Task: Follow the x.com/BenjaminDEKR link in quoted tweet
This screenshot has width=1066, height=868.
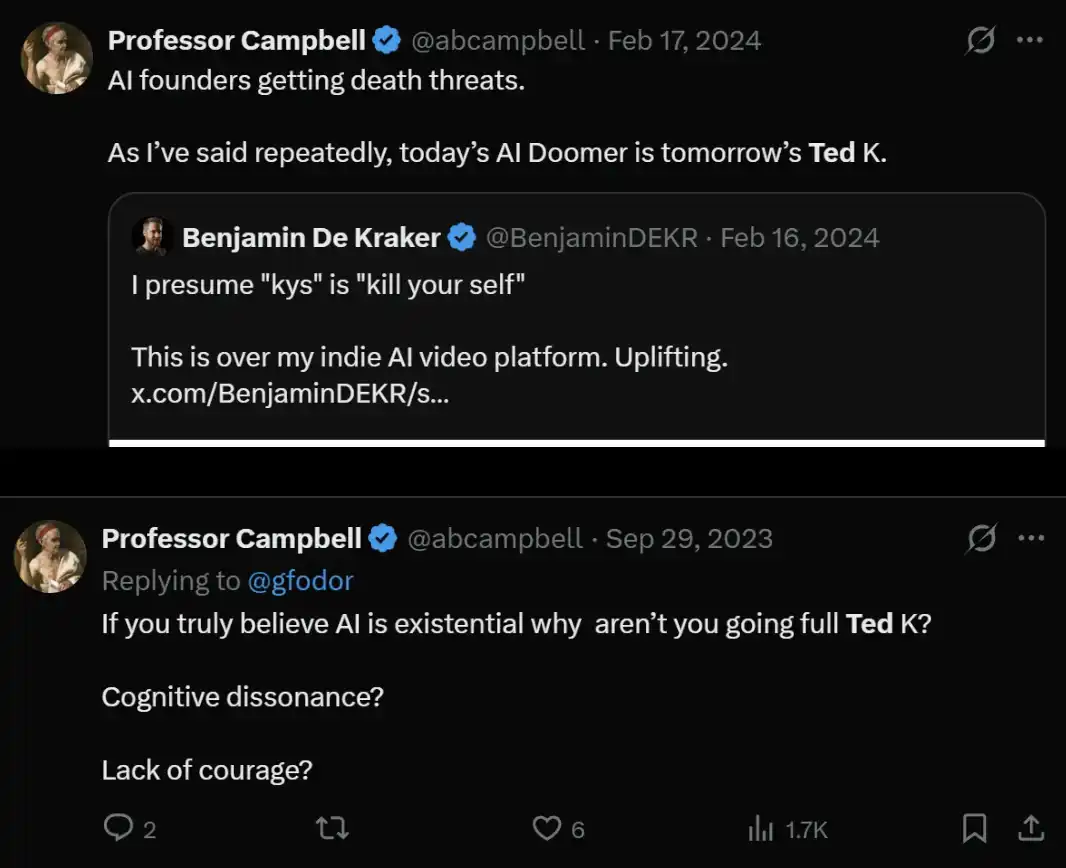Action: [x=290, y=393]
